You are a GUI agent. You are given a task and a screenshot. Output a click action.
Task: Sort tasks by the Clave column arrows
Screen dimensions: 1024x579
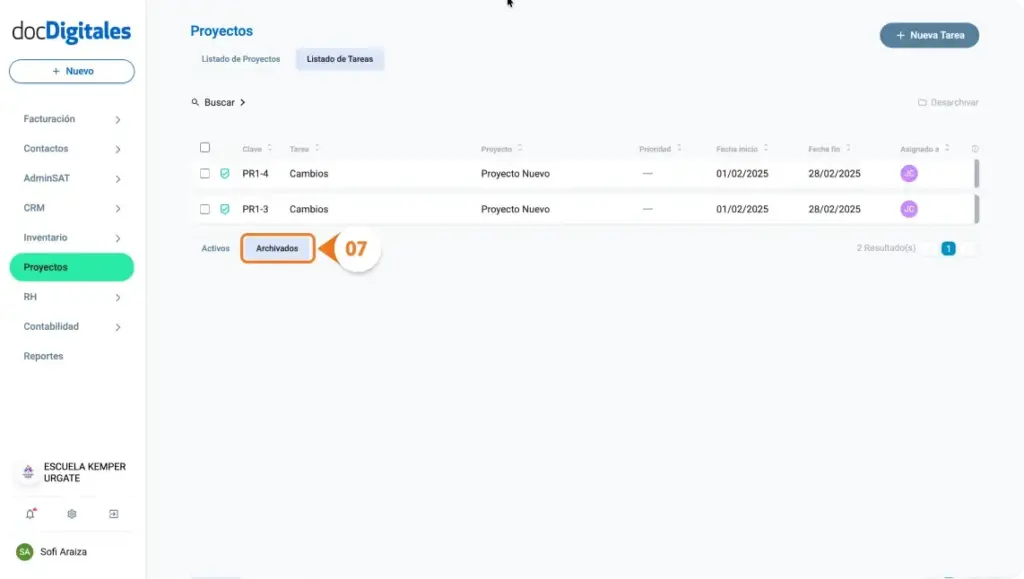269,149
